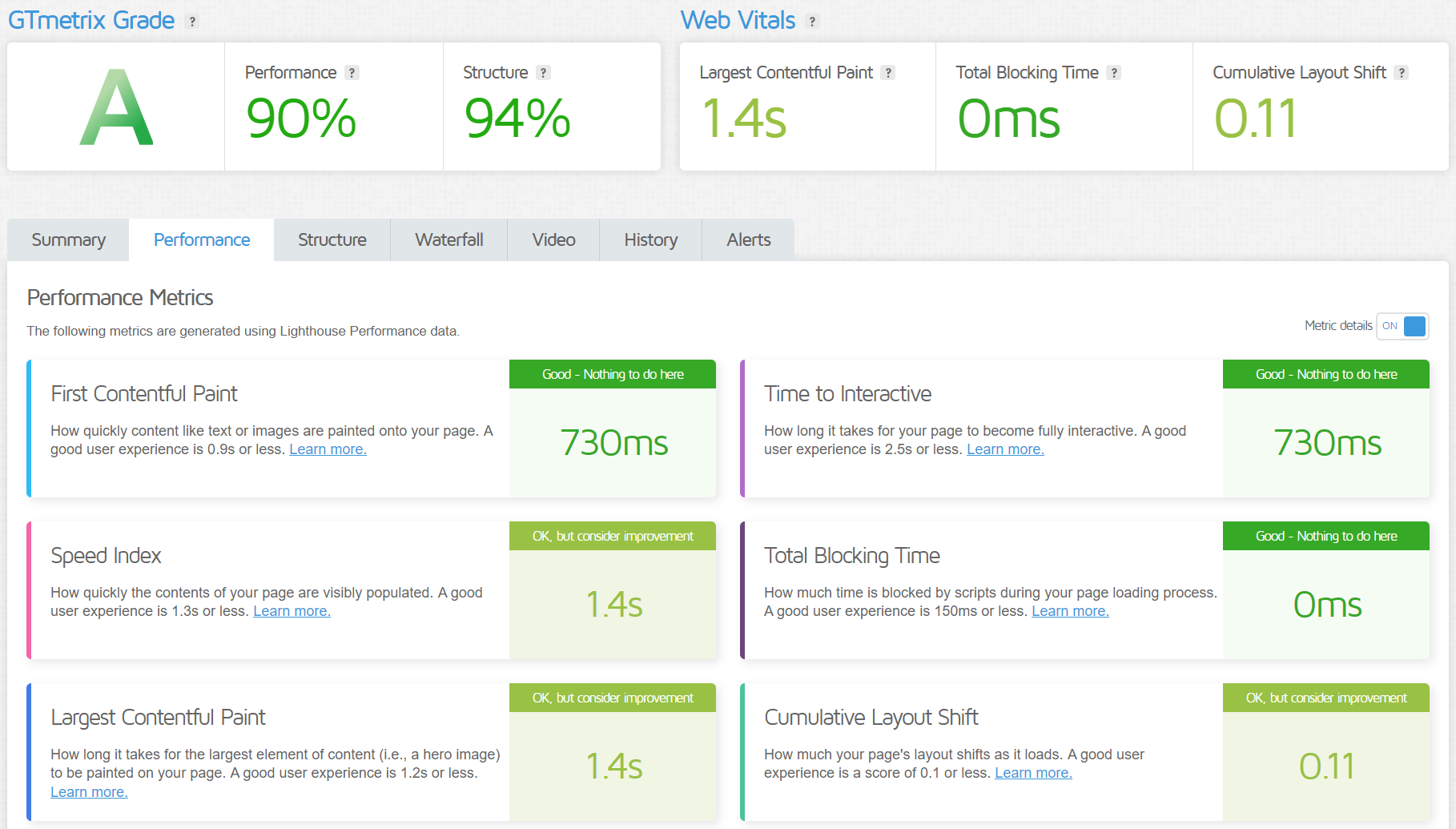Click Learn more in Cumulative Layout Shift card
This screenshot has width=1456, height=829.
(x=1033, y=773)
